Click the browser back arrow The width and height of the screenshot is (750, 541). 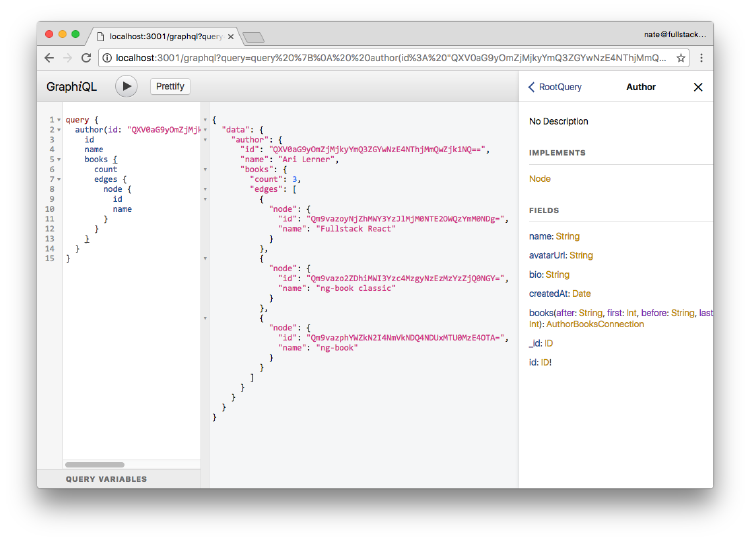[x=50, y=58]
